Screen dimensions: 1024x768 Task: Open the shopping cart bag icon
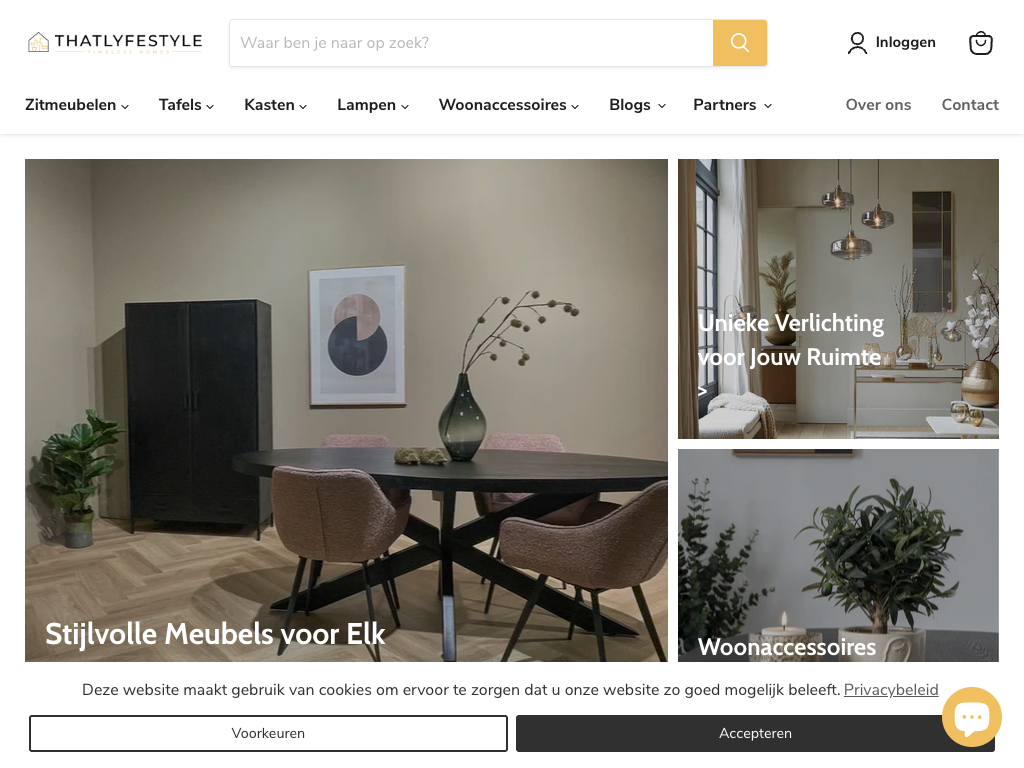980,43
